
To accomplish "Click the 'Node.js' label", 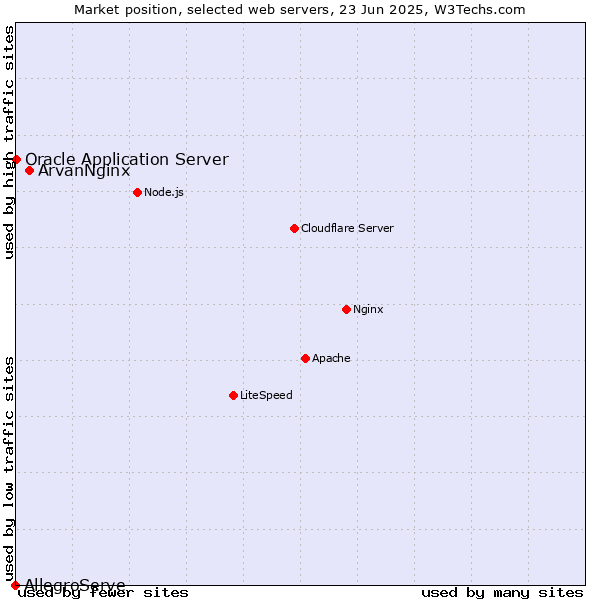I will 164,192.
